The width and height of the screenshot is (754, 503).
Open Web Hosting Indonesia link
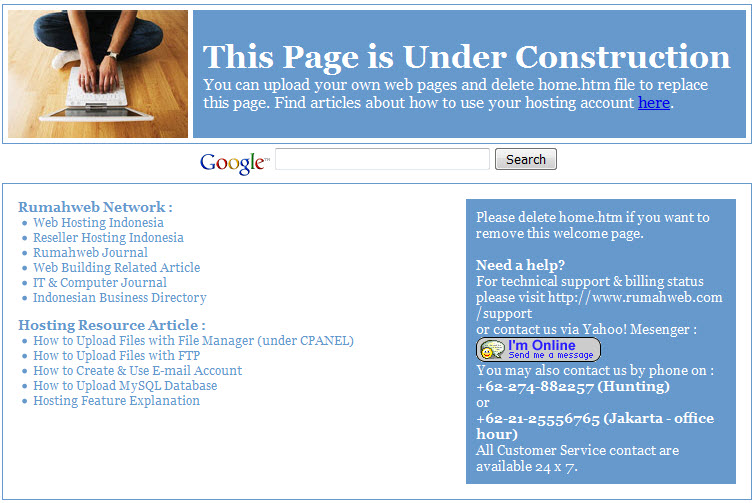pos(98,223)
